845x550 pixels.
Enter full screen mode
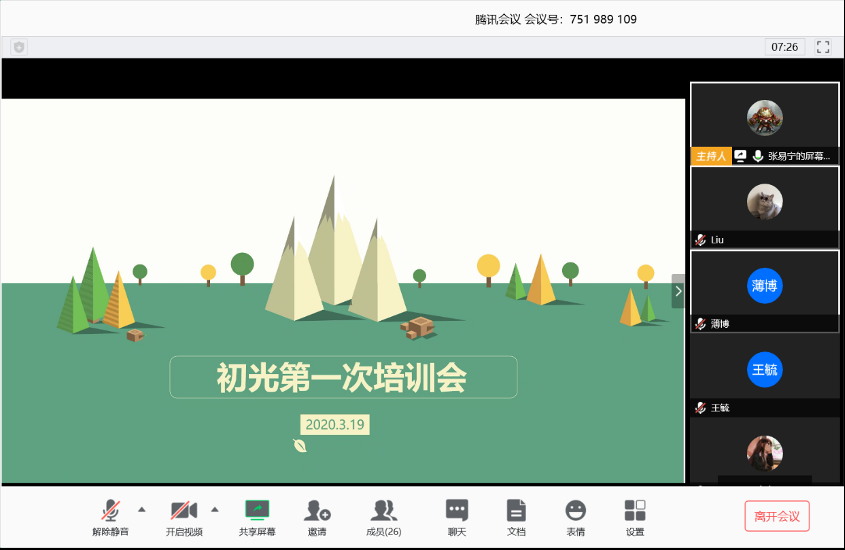click(823, 47)
